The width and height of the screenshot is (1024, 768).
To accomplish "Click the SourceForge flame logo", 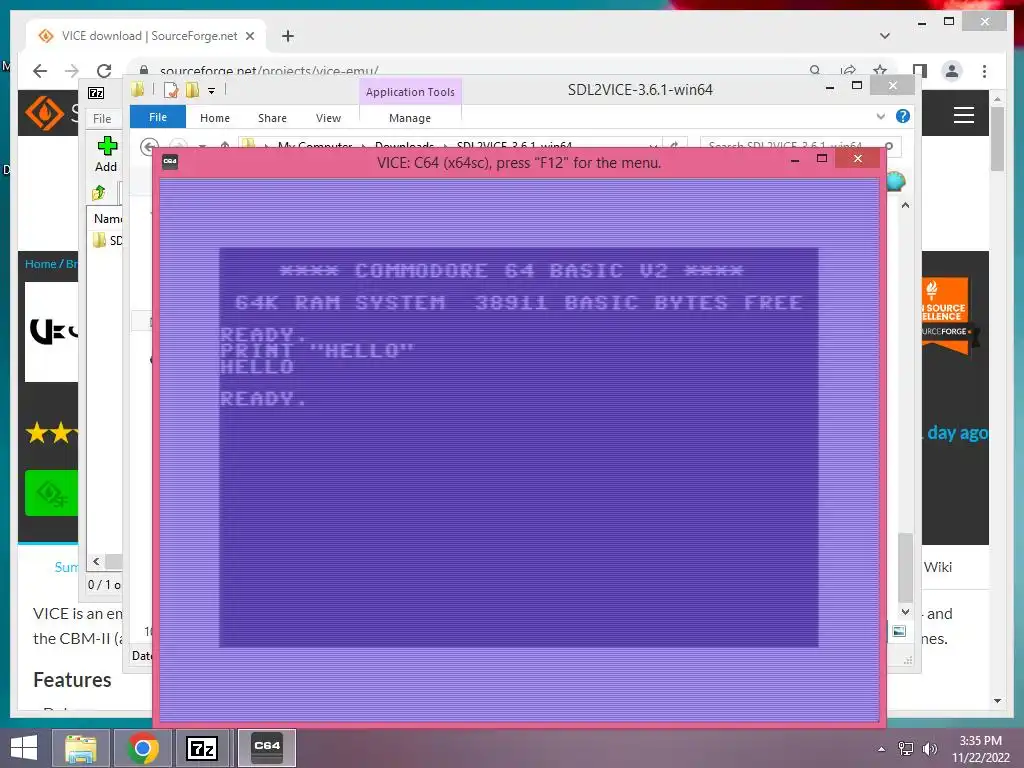I will [44, 112].
